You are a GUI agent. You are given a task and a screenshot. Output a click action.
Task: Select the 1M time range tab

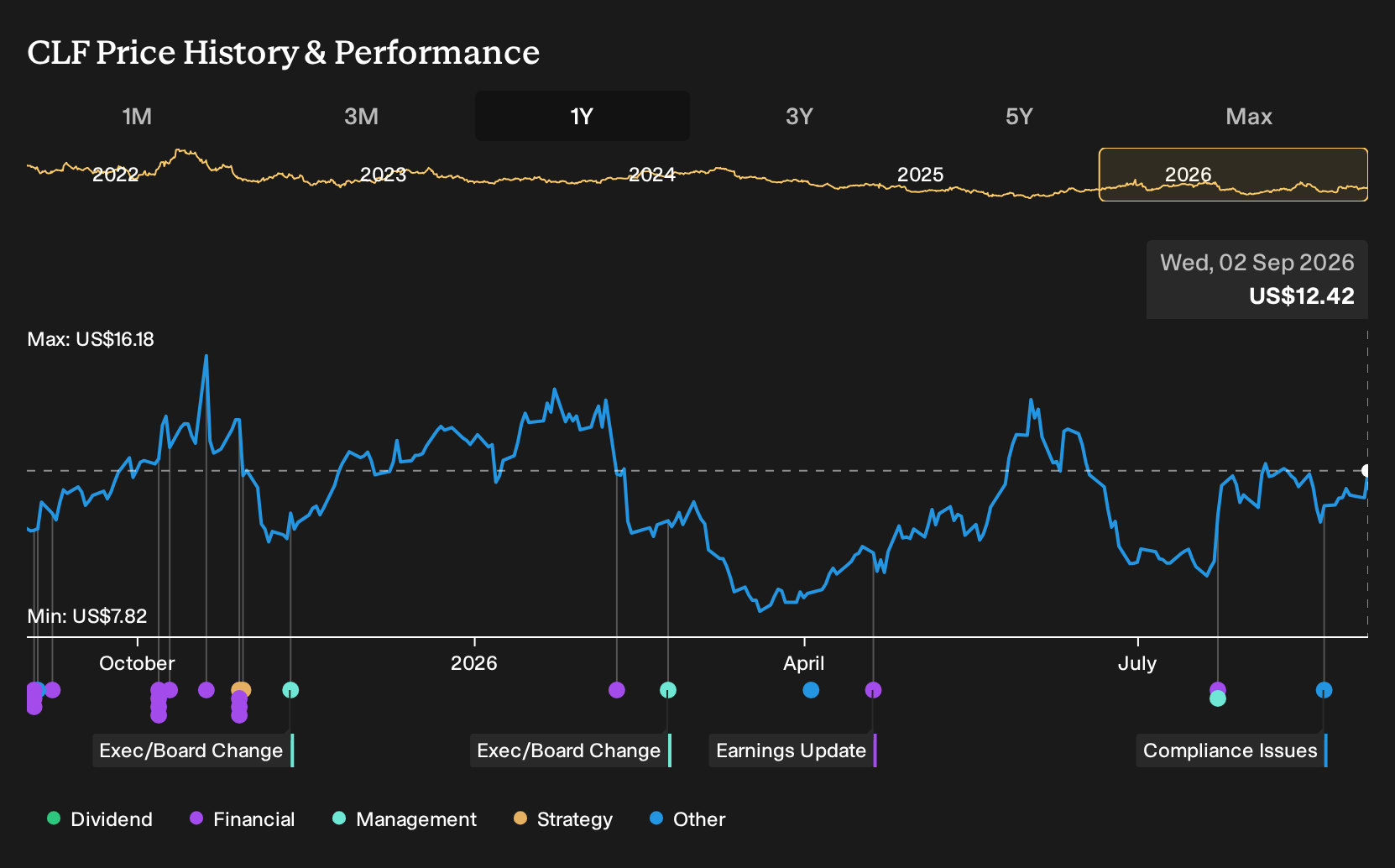coord(137,116)
